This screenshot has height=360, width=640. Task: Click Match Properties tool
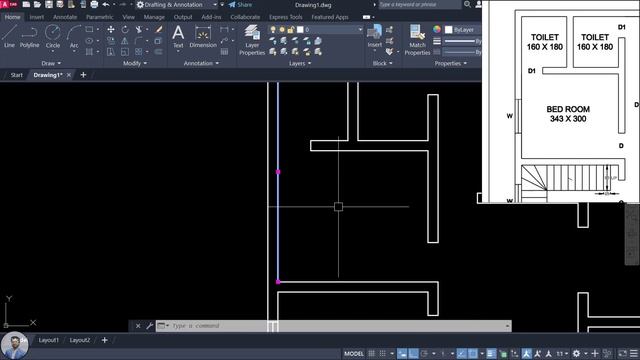(417, 40)
